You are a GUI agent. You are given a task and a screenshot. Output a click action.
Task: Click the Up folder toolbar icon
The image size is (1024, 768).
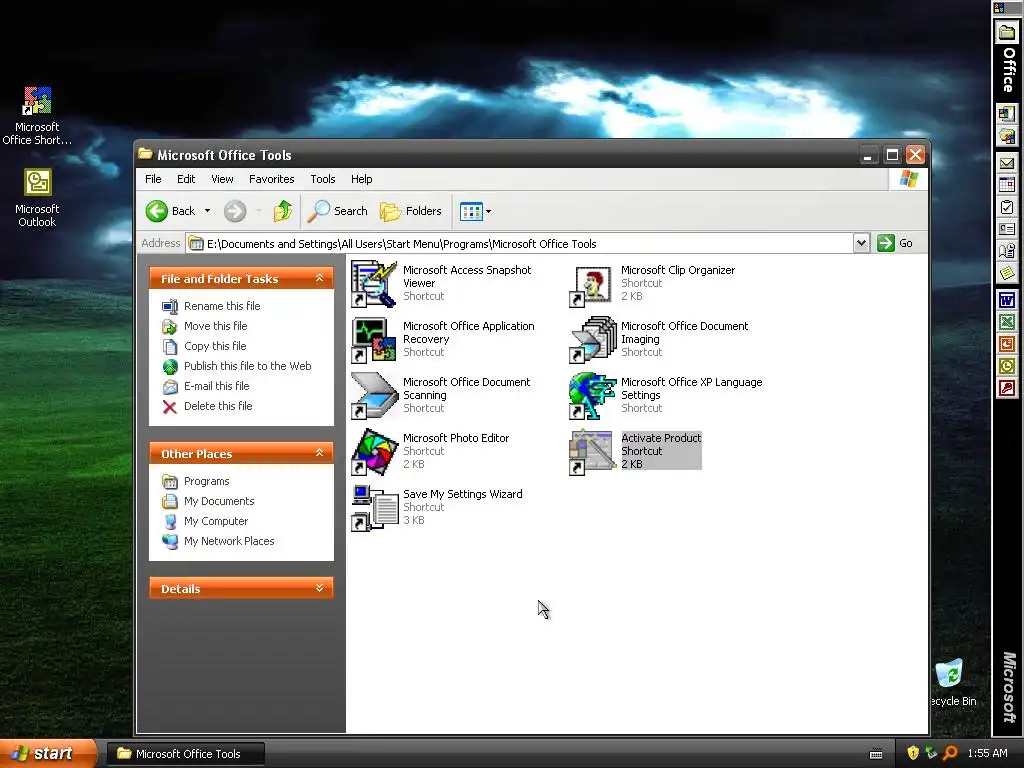pyautogui.click(x=283, y=211)
